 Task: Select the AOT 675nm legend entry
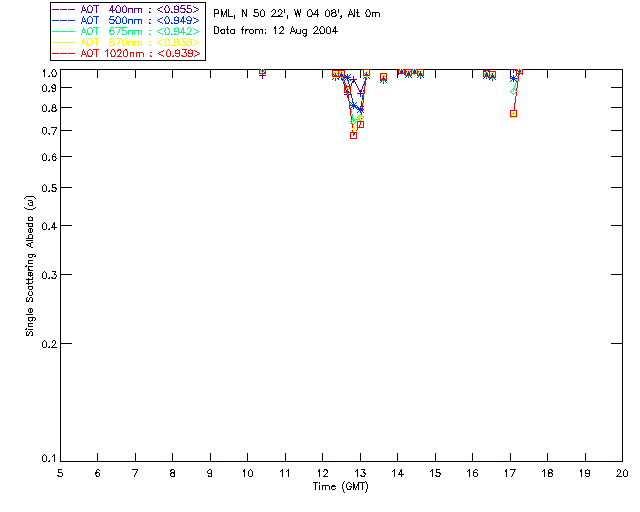pos(126,31)
